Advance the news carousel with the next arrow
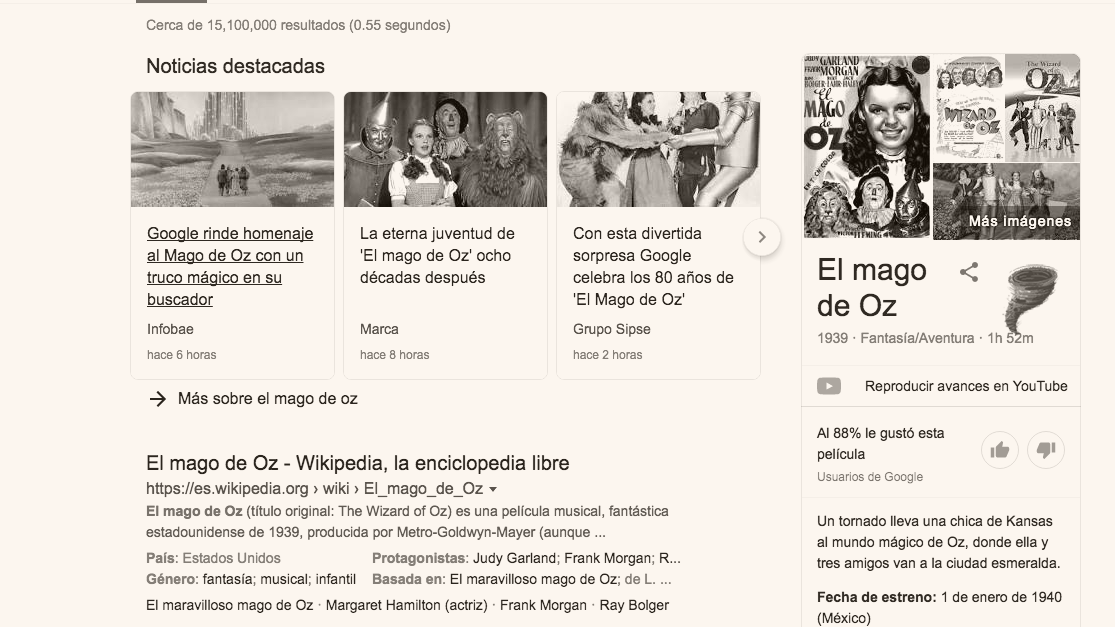Viewport: 1115px width, 627px height. tap(762, 237)
